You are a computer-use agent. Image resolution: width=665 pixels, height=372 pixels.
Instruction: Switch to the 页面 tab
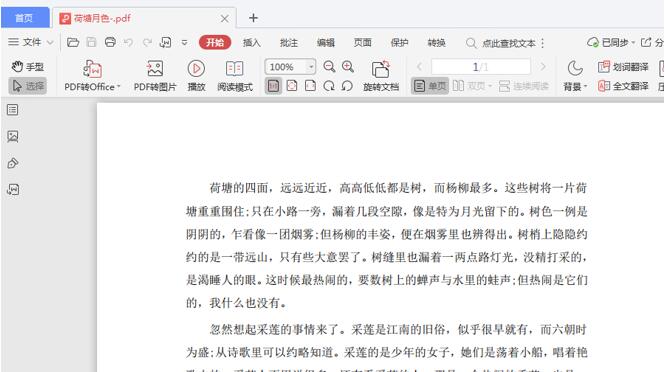tap(363, 42)
